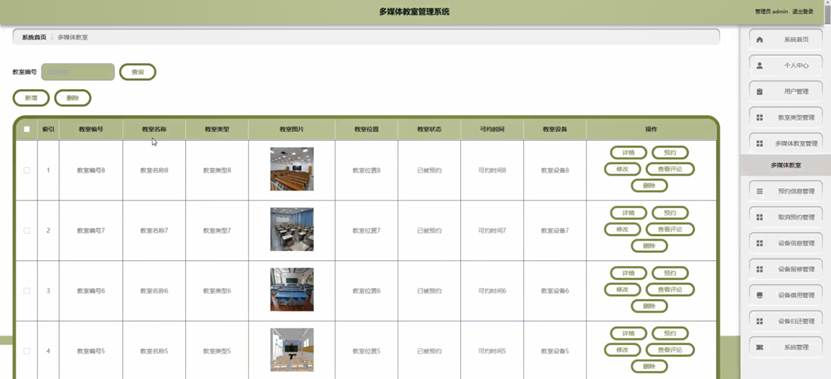The width and height of the screenshot is (831, 379).
Task: Click the icon beside 设备借用管理
Action: coord(759,295)
